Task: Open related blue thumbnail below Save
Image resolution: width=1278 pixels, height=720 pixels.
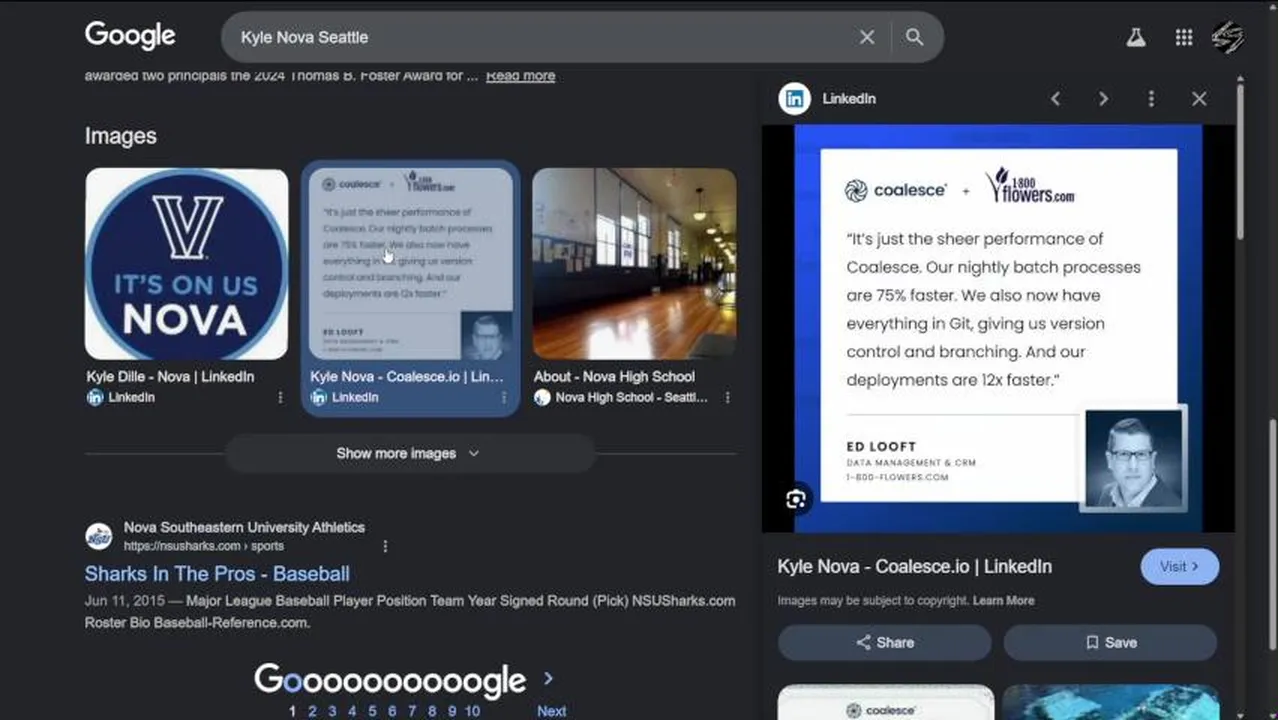Action: pyautogui.click(x=1110, y=702)
